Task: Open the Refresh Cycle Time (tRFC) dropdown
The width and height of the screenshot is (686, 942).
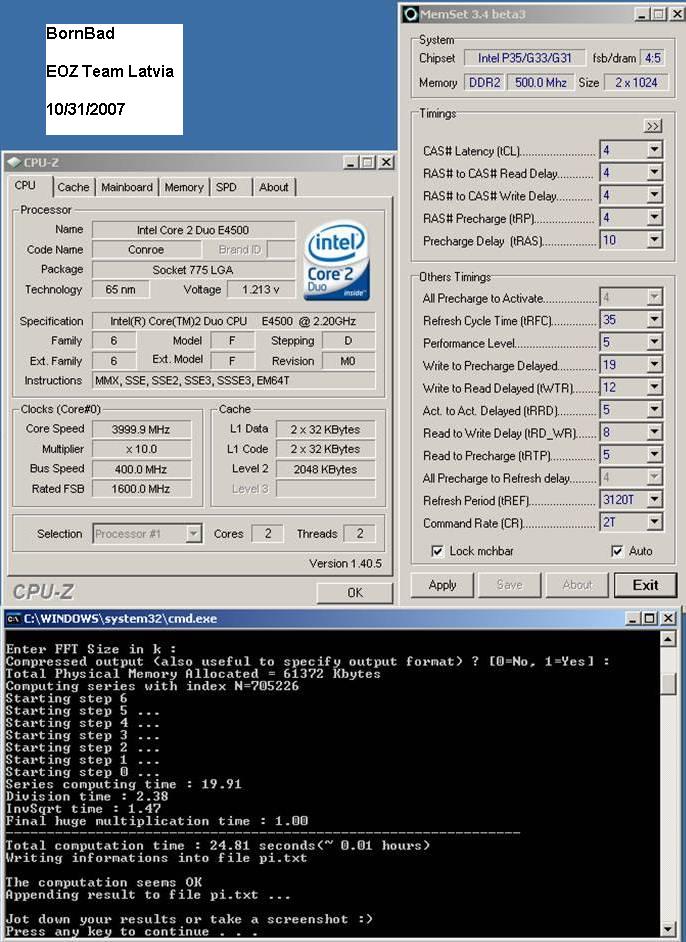Action: (655, 320)
